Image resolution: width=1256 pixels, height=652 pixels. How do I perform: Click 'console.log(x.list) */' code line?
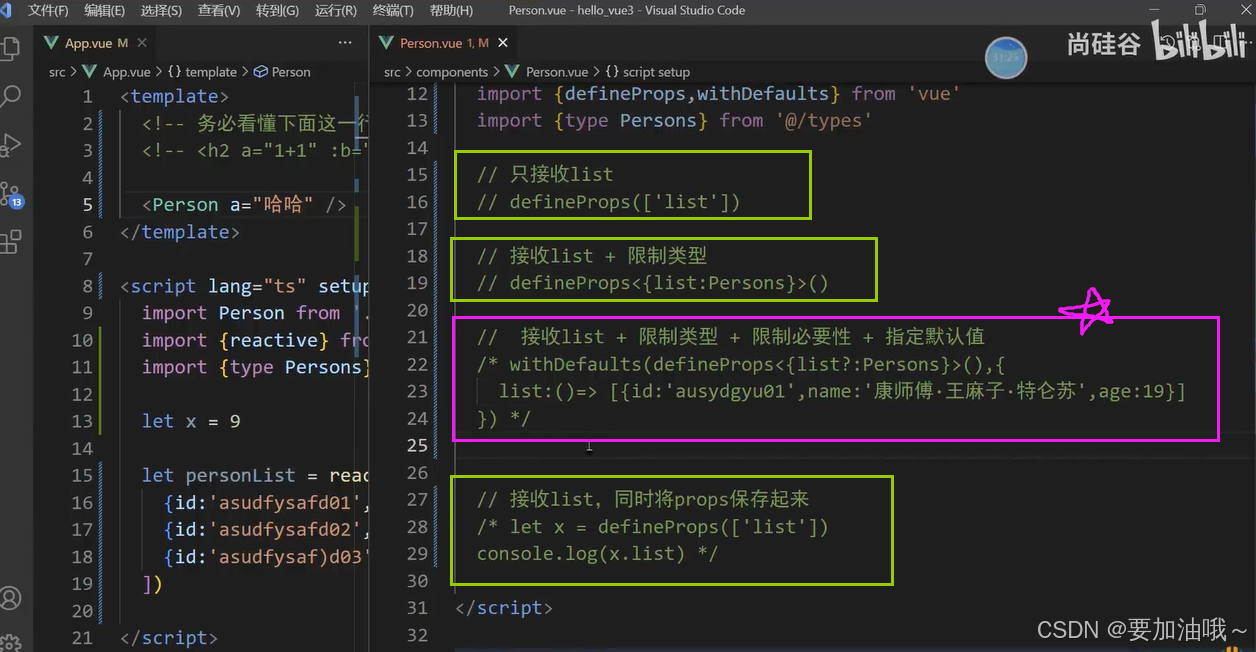tap(597, 553)
